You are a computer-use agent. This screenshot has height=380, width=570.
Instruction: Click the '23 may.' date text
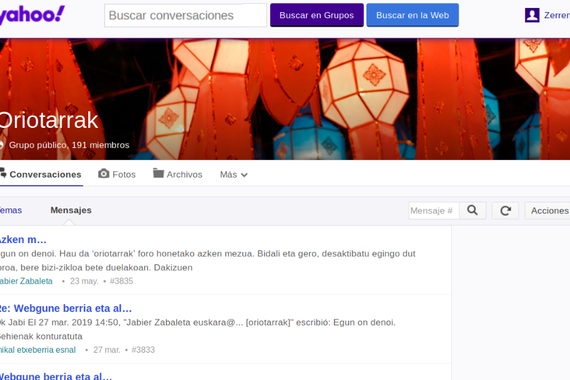[84, 281]
